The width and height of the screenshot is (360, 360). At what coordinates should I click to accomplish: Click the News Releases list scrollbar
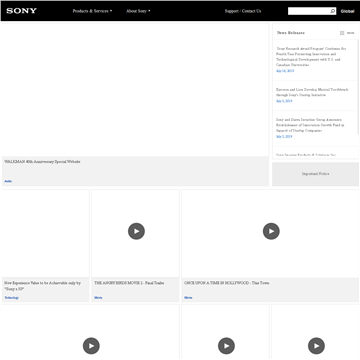click(x=358, y=87)
